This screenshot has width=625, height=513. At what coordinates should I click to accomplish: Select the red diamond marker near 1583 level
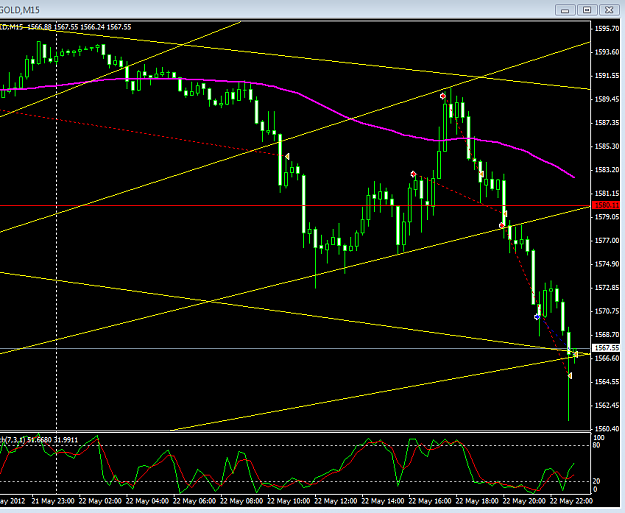[x=413, y=174]
